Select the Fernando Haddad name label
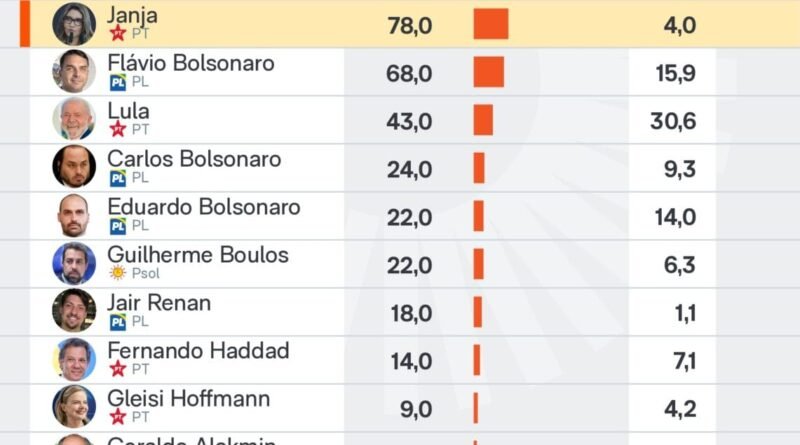 [x=198, y=350]
